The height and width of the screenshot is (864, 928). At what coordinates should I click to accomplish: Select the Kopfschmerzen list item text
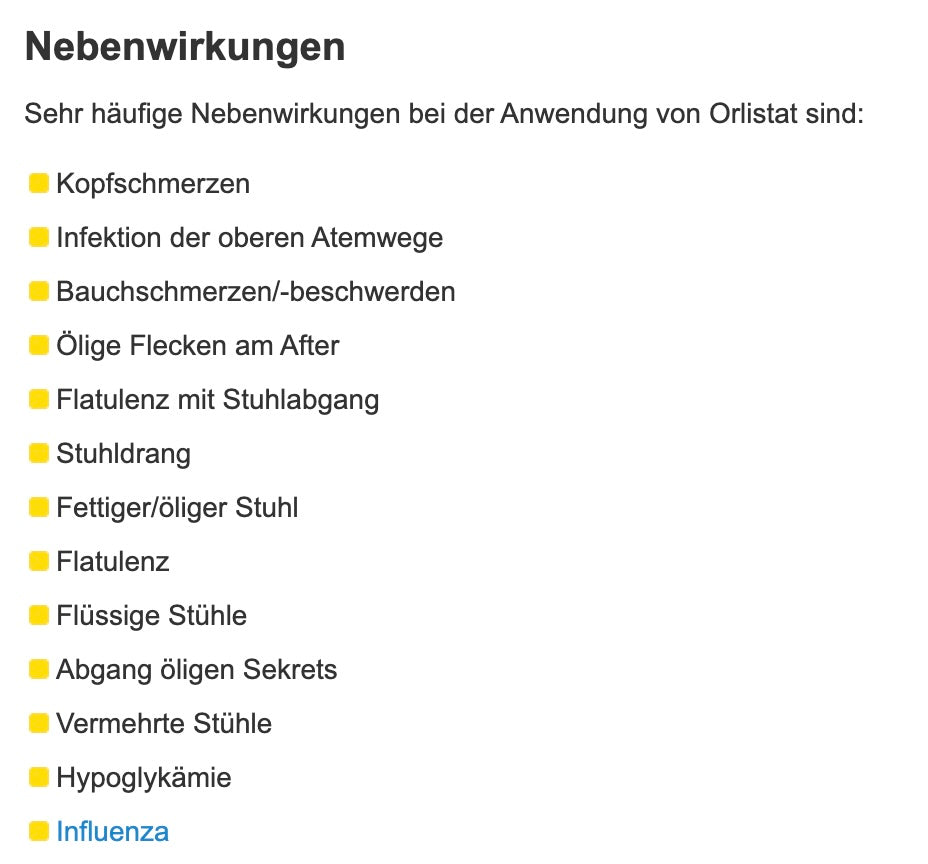(153, 183)
